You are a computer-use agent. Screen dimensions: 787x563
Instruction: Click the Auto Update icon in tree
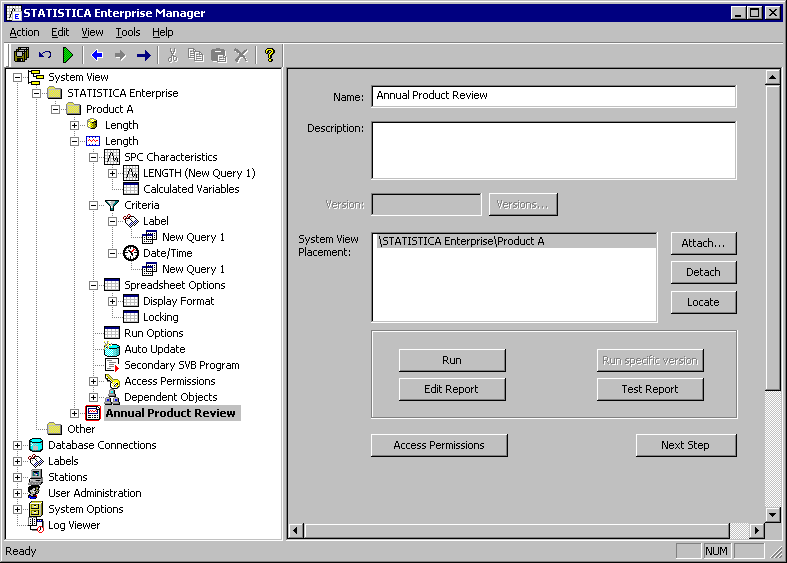[x=112, y=349]
